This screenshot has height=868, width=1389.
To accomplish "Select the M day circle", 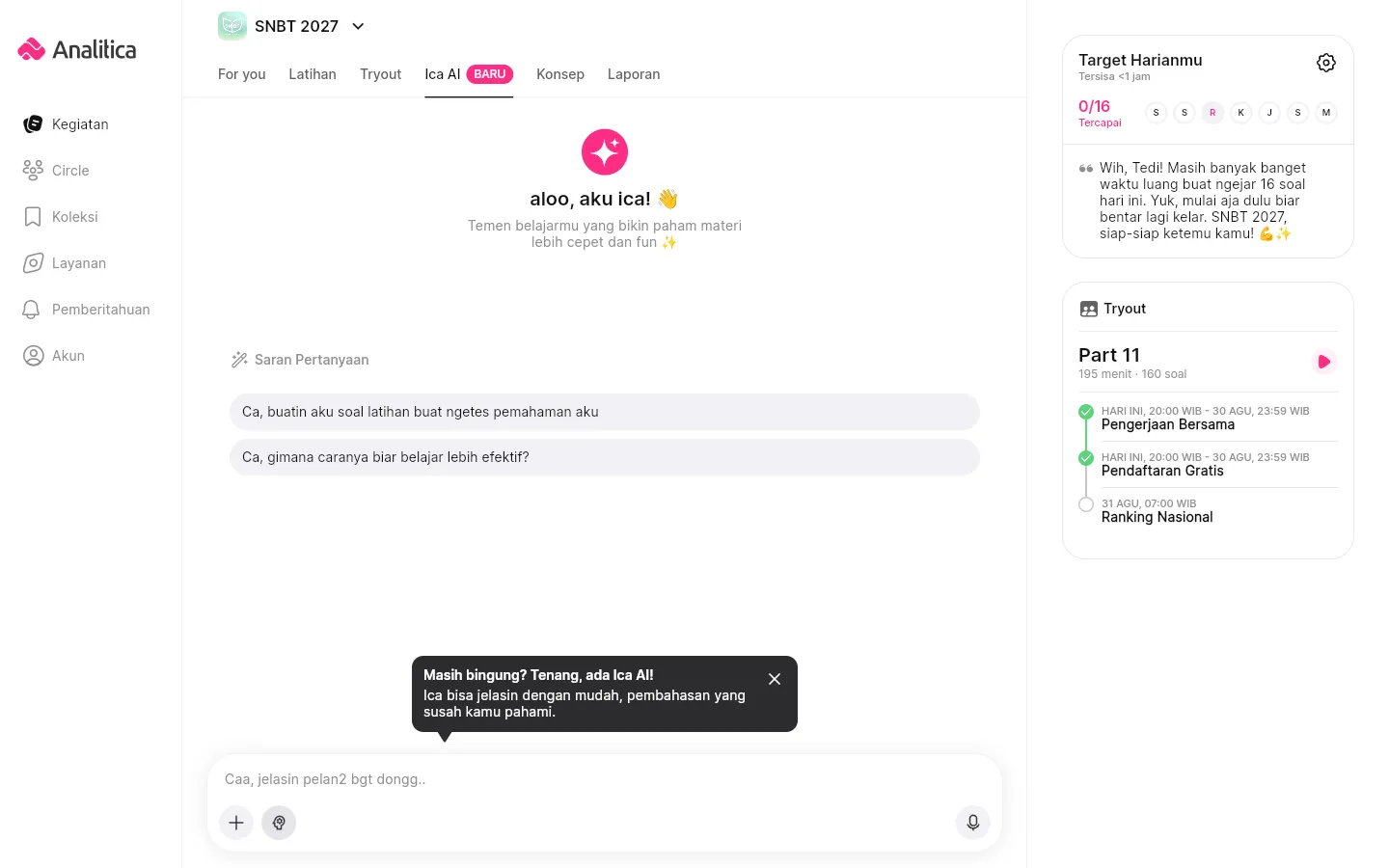I will pos(1326,113).
